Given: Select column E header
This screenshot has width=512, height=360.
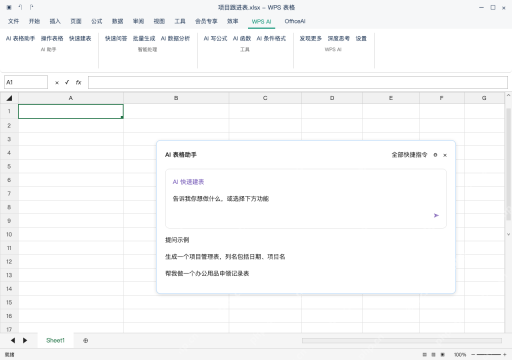Looking at the screenshot, I should click(x=391, y=98).
